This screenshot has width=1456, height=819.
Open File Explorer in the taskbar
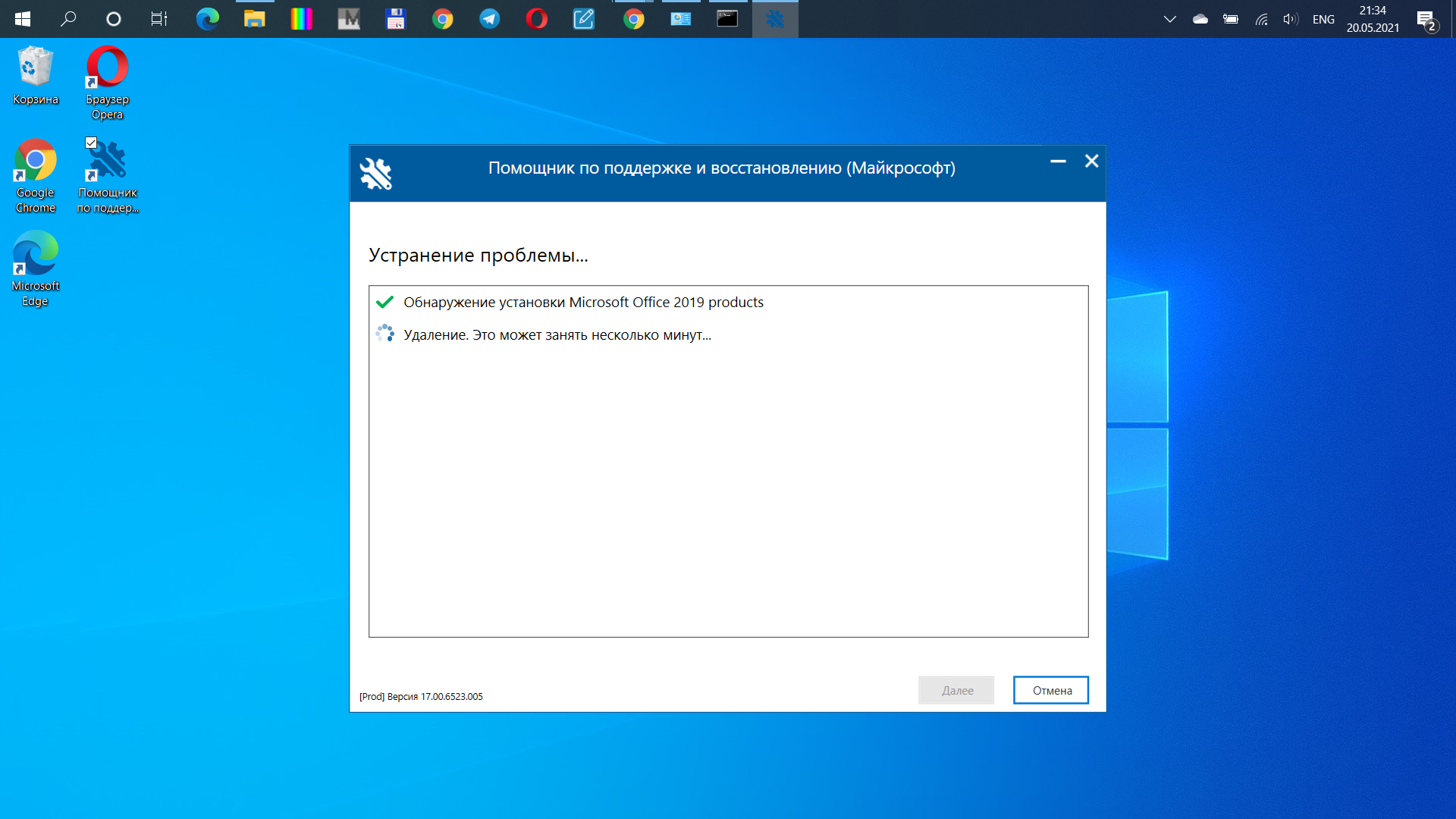coord(254,19)
